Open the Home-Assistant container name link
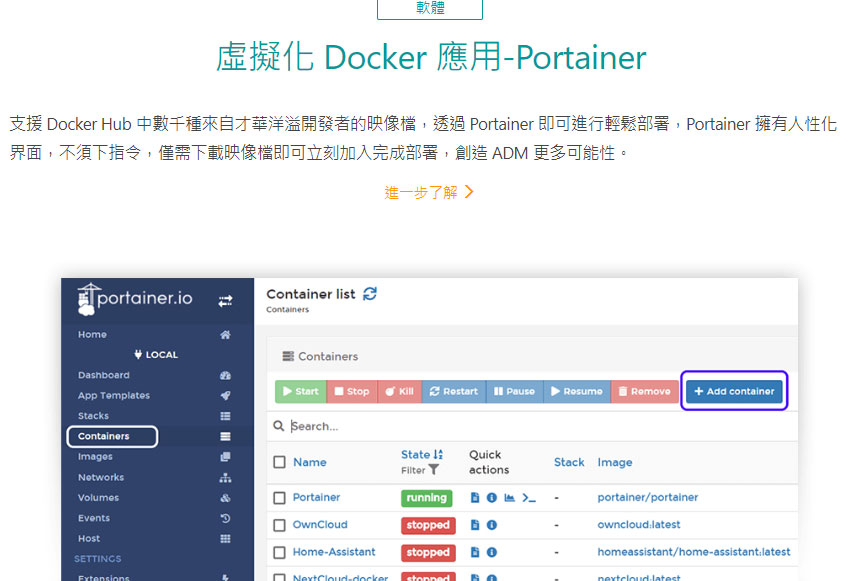The width and height of the screenshot is (860, 581). (334, 552)
